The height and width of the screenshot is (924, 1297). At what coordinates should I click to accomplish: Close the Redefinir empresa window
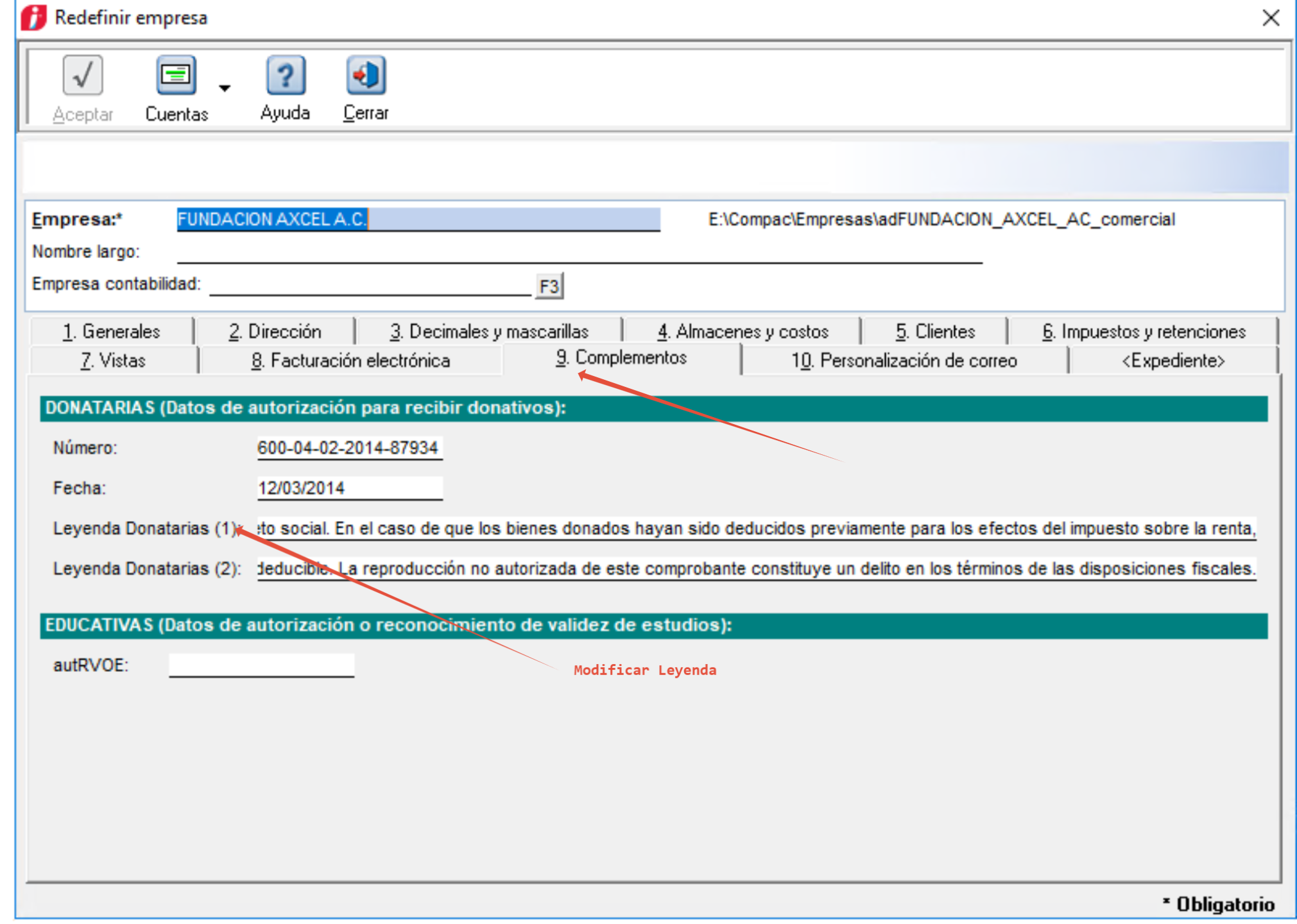coord(1271,17)
